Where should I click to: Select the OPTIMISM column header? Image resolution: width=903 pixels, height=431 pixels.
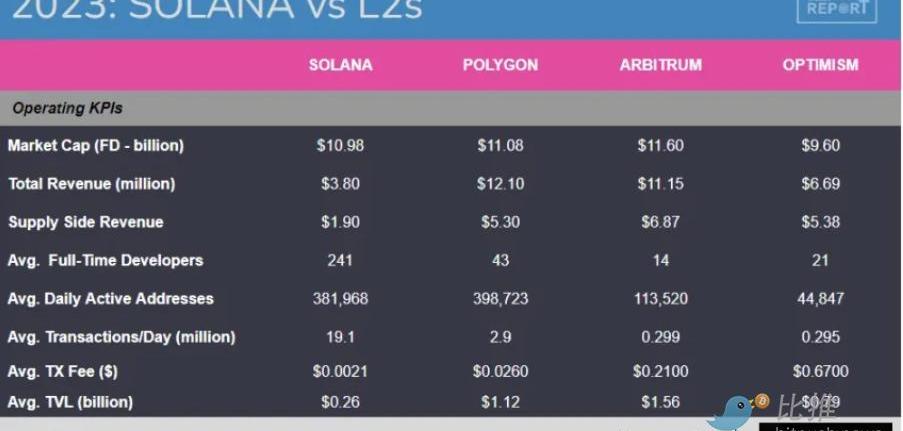[x=820, y=65]
